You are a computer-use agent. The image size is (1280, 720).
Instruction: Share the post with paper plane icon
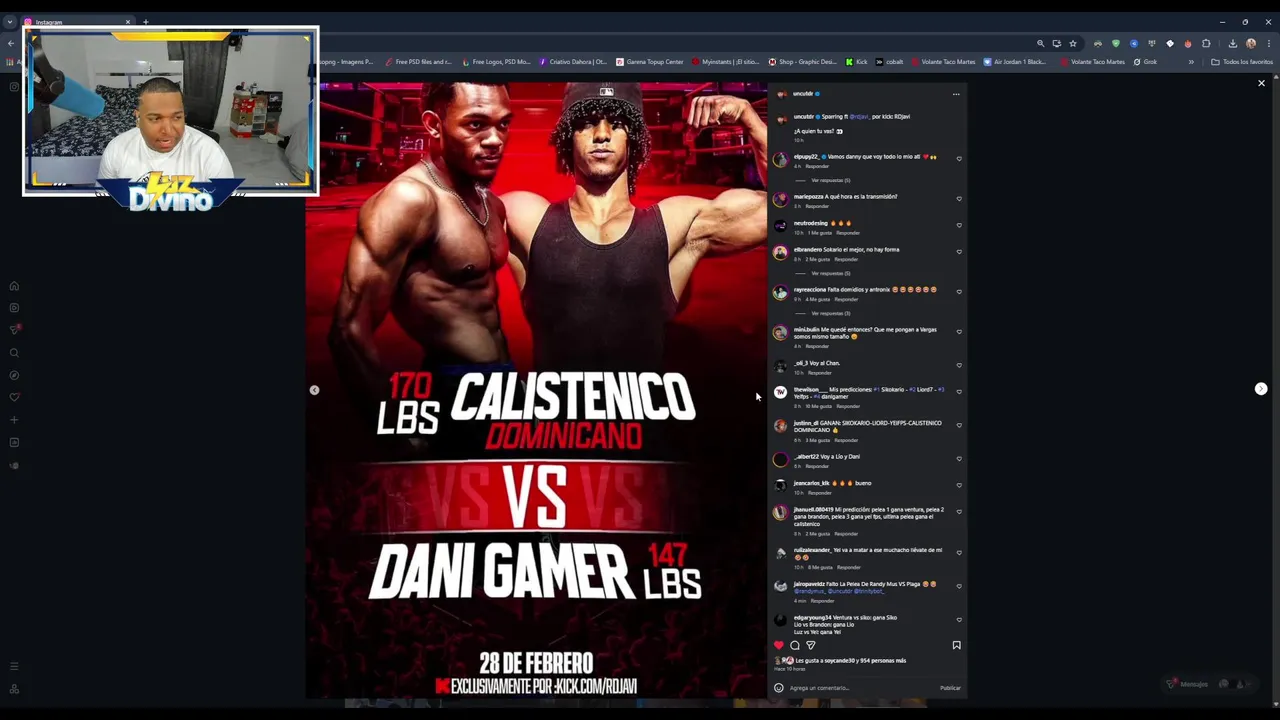coord(811,645)
